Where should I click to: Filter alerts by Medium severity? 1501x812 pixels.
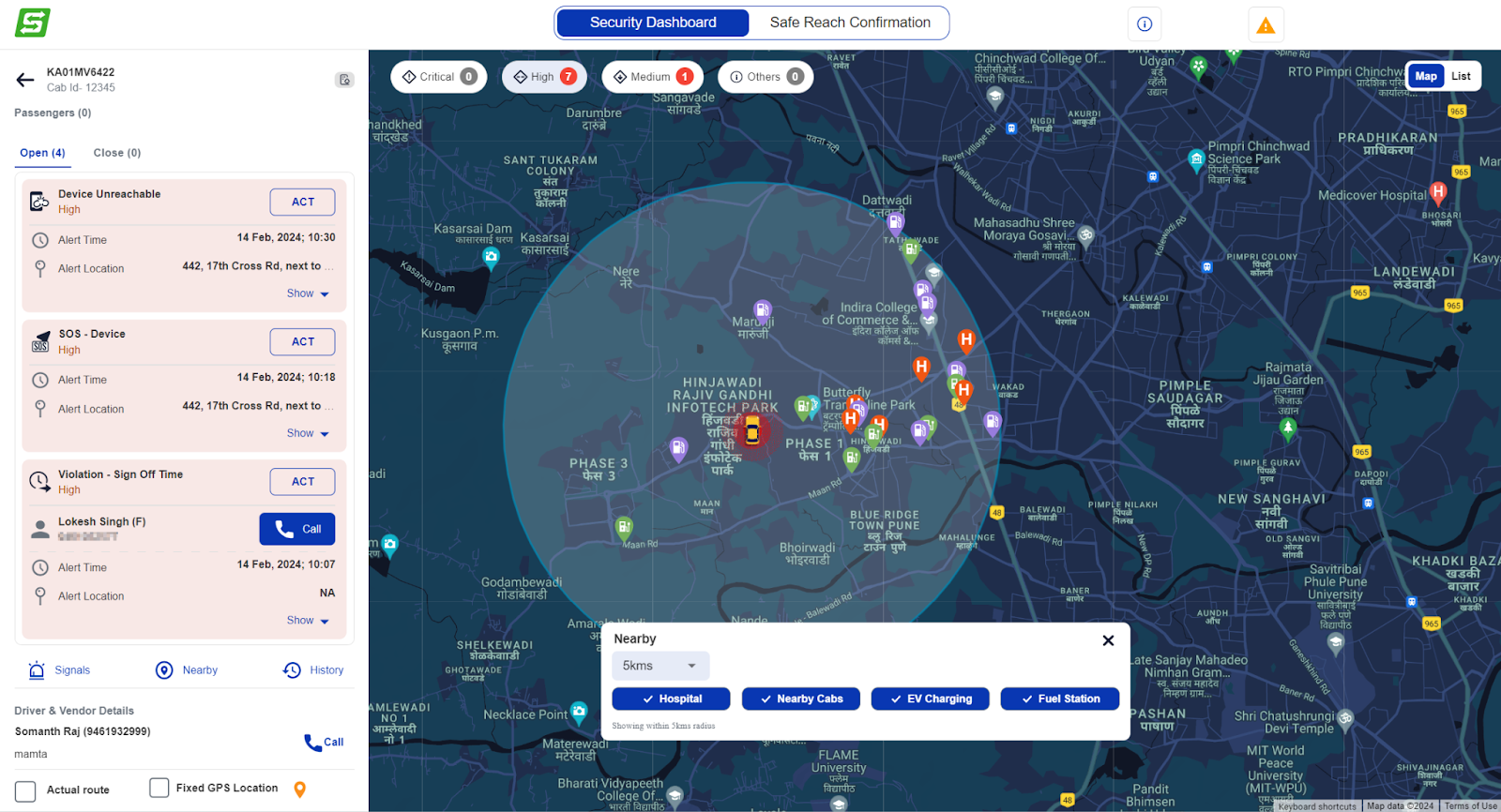click(x=652, y=77)
